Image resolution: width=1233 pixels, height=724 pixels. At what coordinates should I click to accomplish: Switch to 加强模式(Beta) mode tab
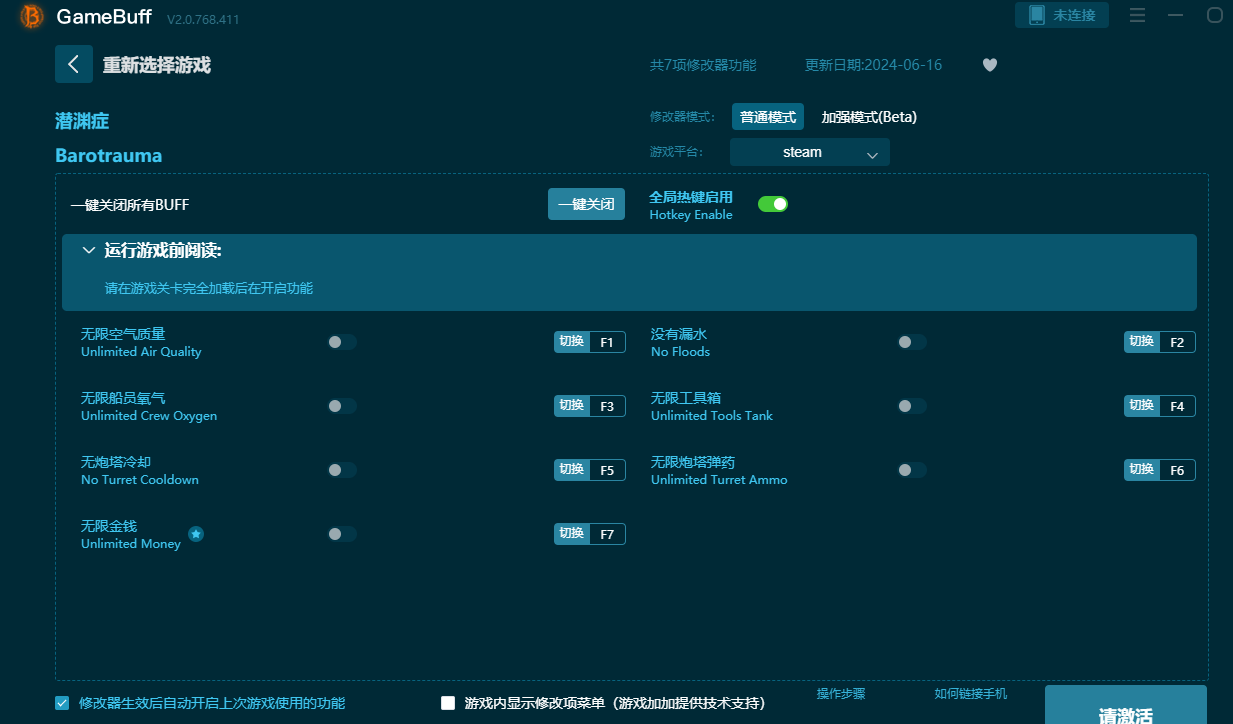869,117
